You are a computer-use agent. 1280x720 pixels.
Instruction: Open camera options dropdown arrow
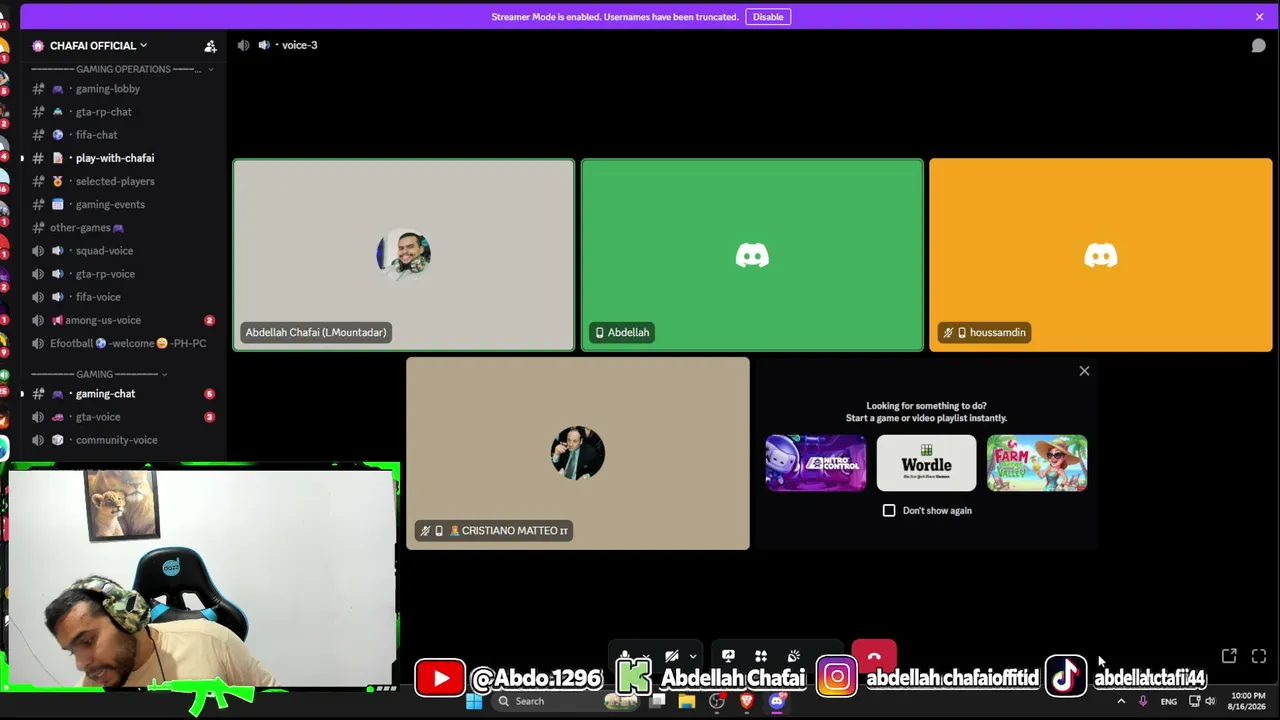pos(692,657)
